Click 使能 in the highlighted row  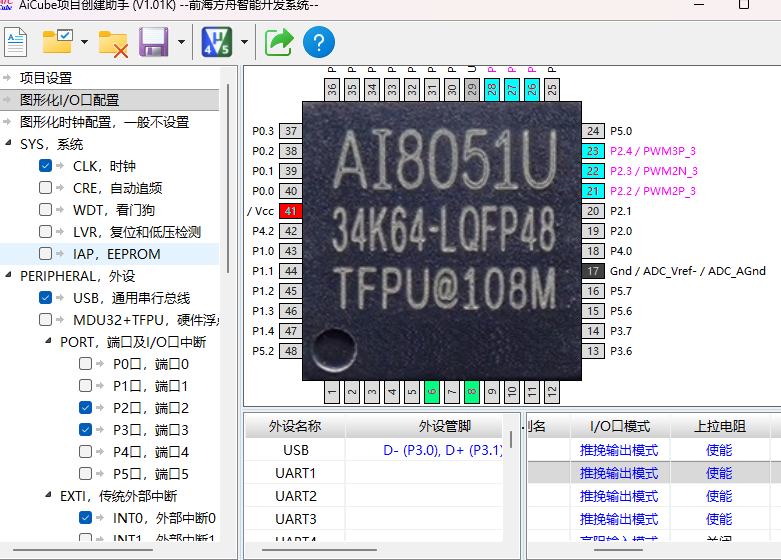719,473
